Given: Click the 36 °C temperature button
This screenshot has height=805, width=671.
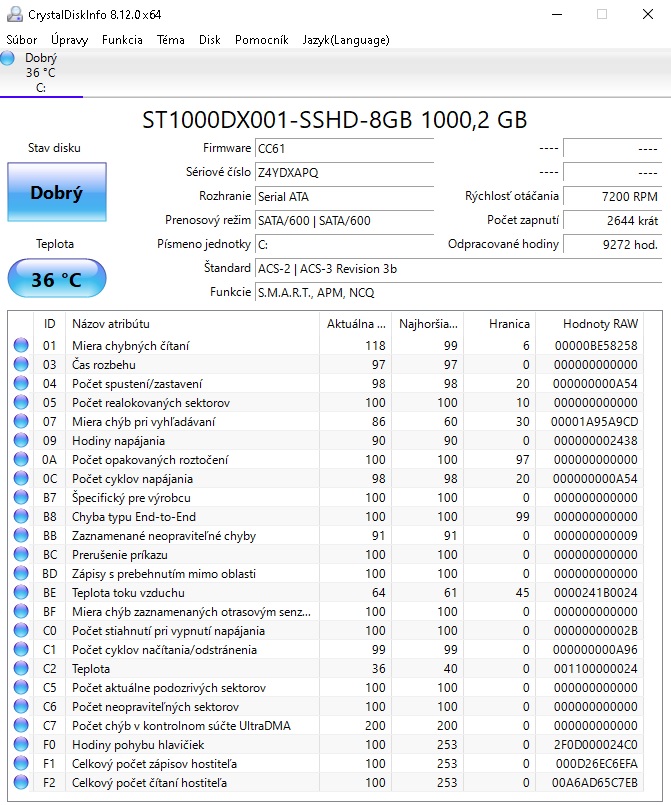Looking at the screenshot, I should [56, 279].
